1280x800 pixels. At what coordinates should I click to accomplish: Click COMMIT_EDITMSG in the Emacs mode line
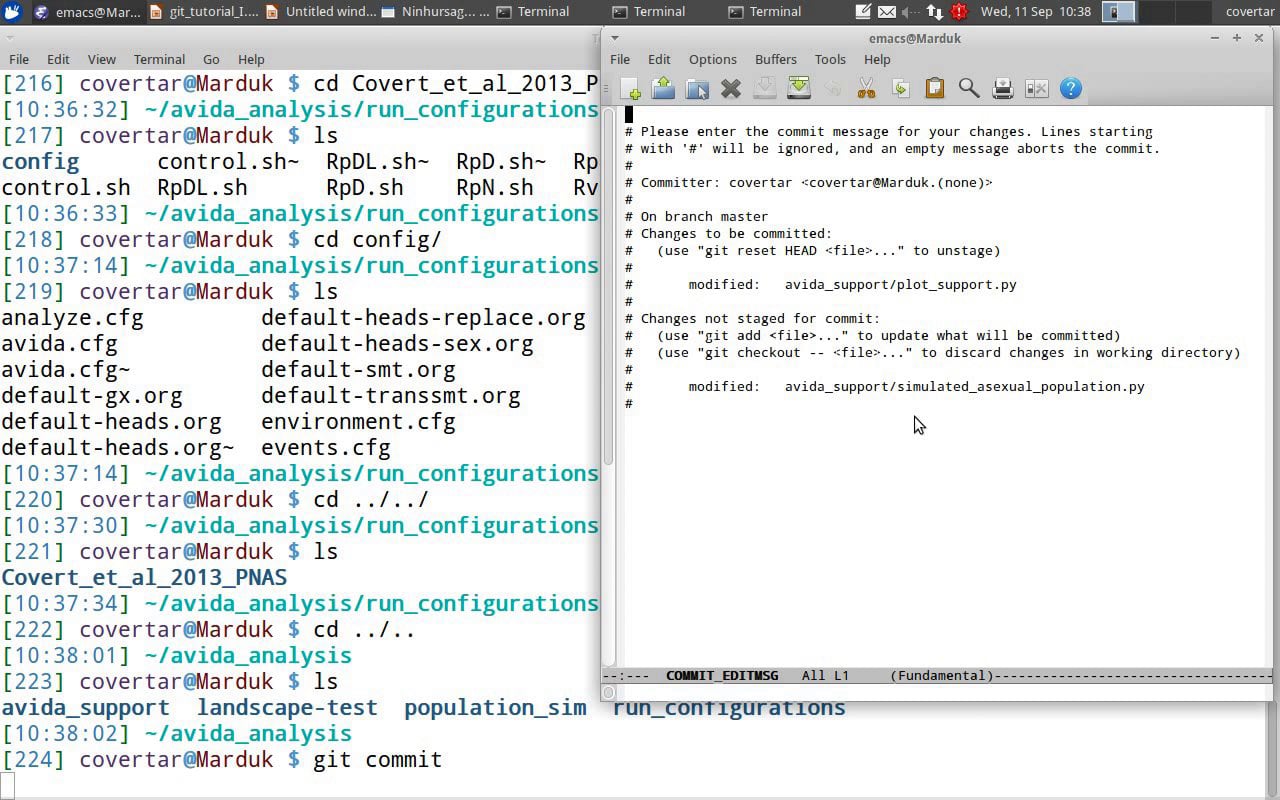tap(721, 676)
